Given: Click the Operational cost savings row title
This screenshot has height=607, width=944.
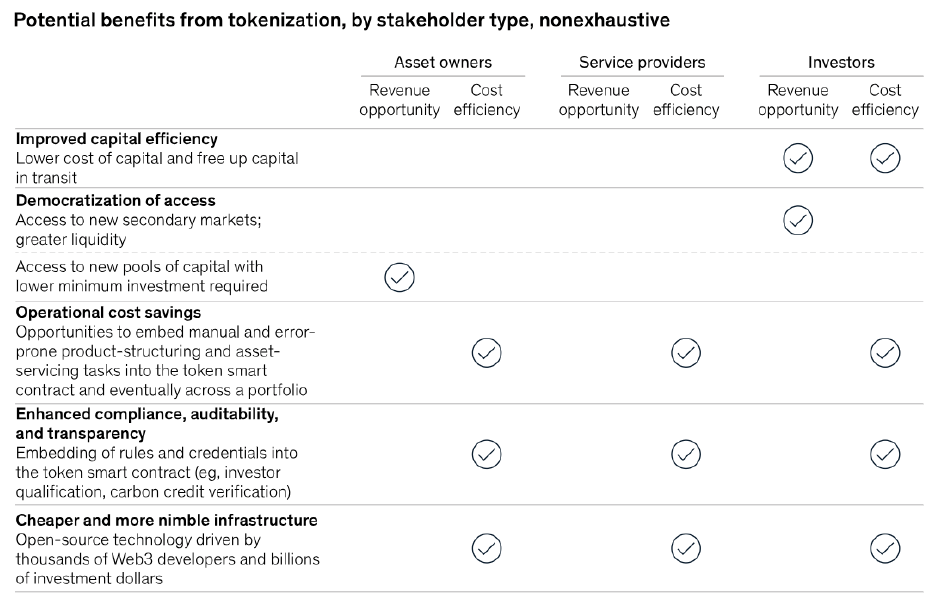Looking at the screenshot, I should tap(108, 312).
